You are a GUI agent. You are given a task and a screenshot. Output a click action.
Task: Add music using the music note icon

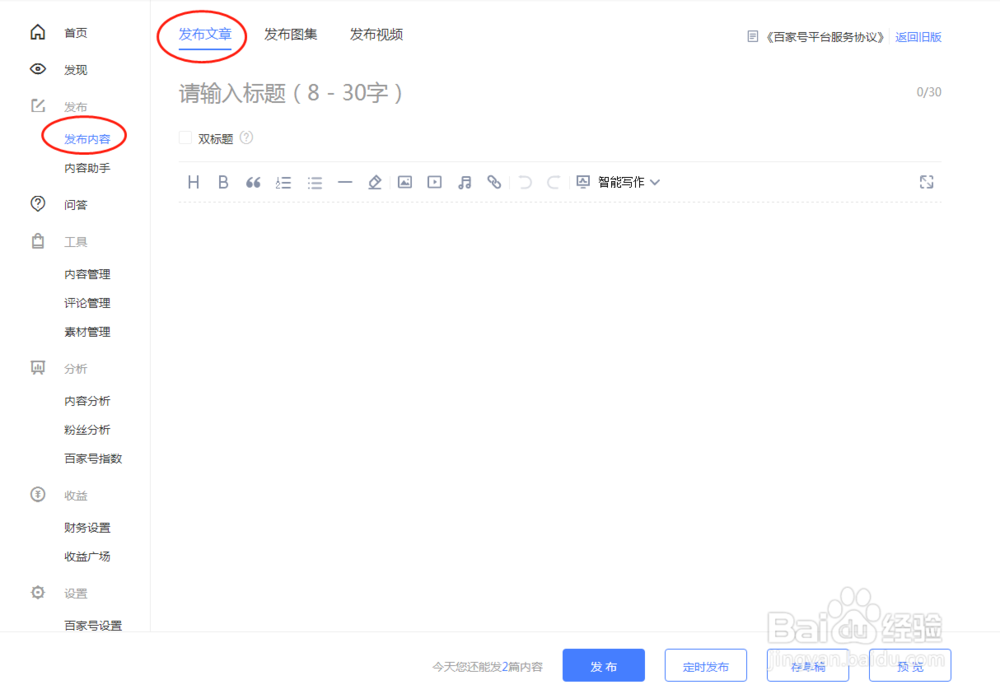tap(464, 182)
